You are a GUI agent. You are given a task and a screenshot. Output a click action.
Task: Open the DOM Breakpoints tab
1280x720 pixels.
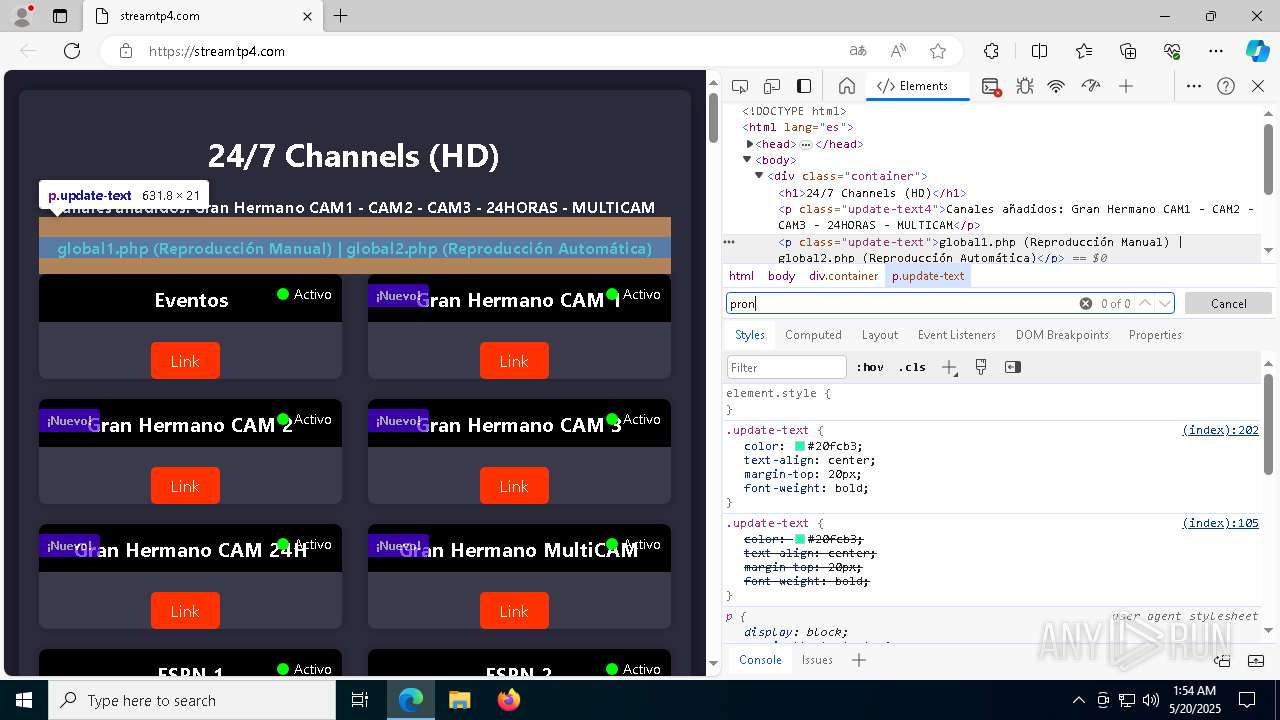[x=1062, y=335]
